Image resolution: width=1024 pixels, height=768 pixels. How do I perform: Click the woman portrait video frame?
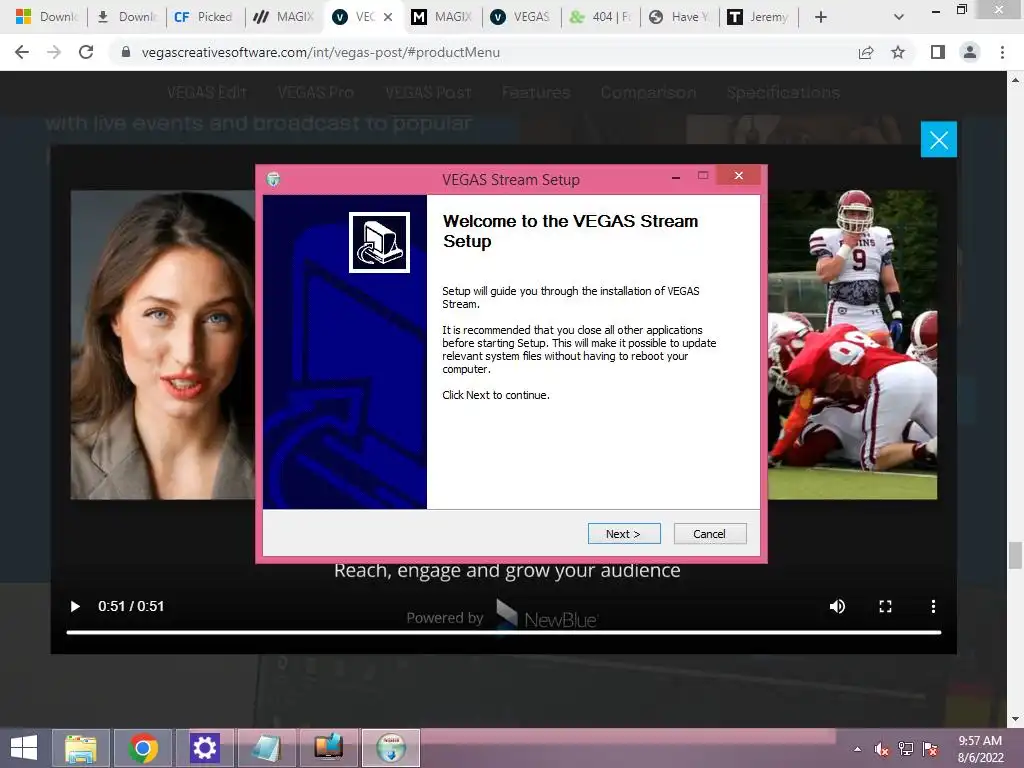(163, 345)
